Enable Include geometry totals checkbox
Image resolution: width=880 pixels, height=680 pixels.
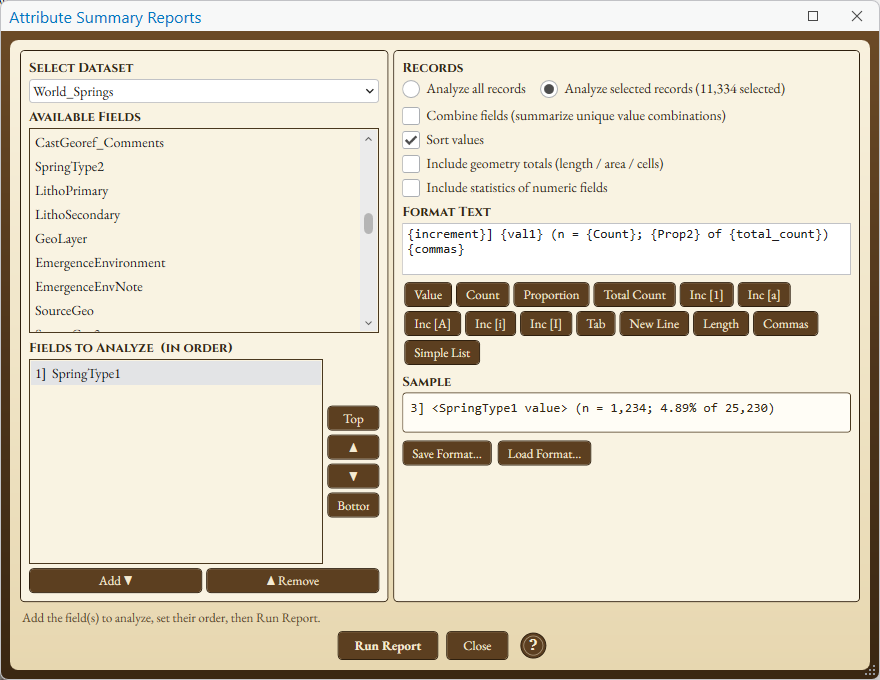(x=411, y=164)
